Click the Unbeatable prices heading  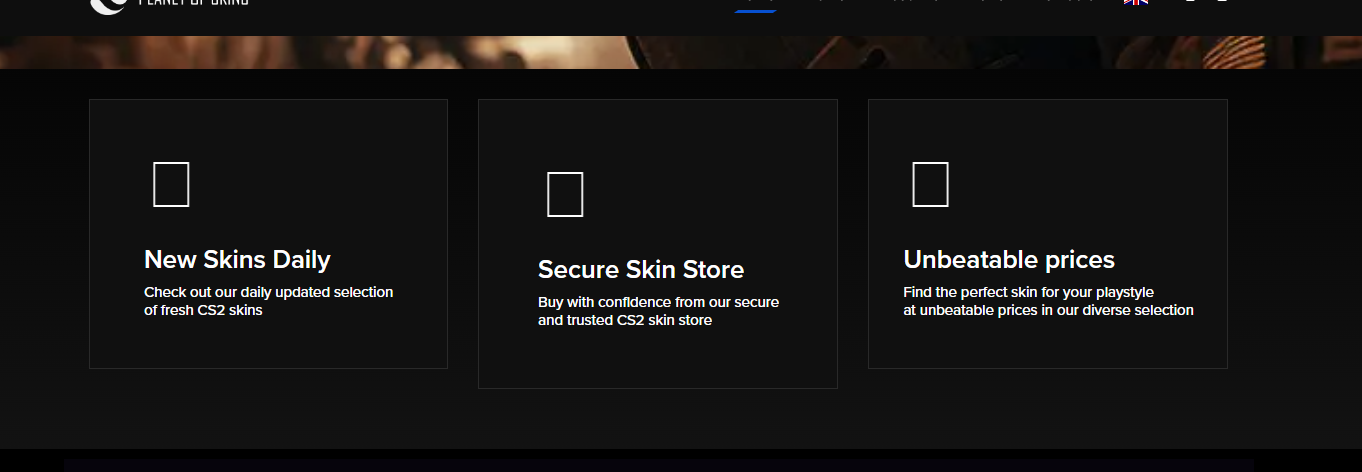(x=1009, y=260)
